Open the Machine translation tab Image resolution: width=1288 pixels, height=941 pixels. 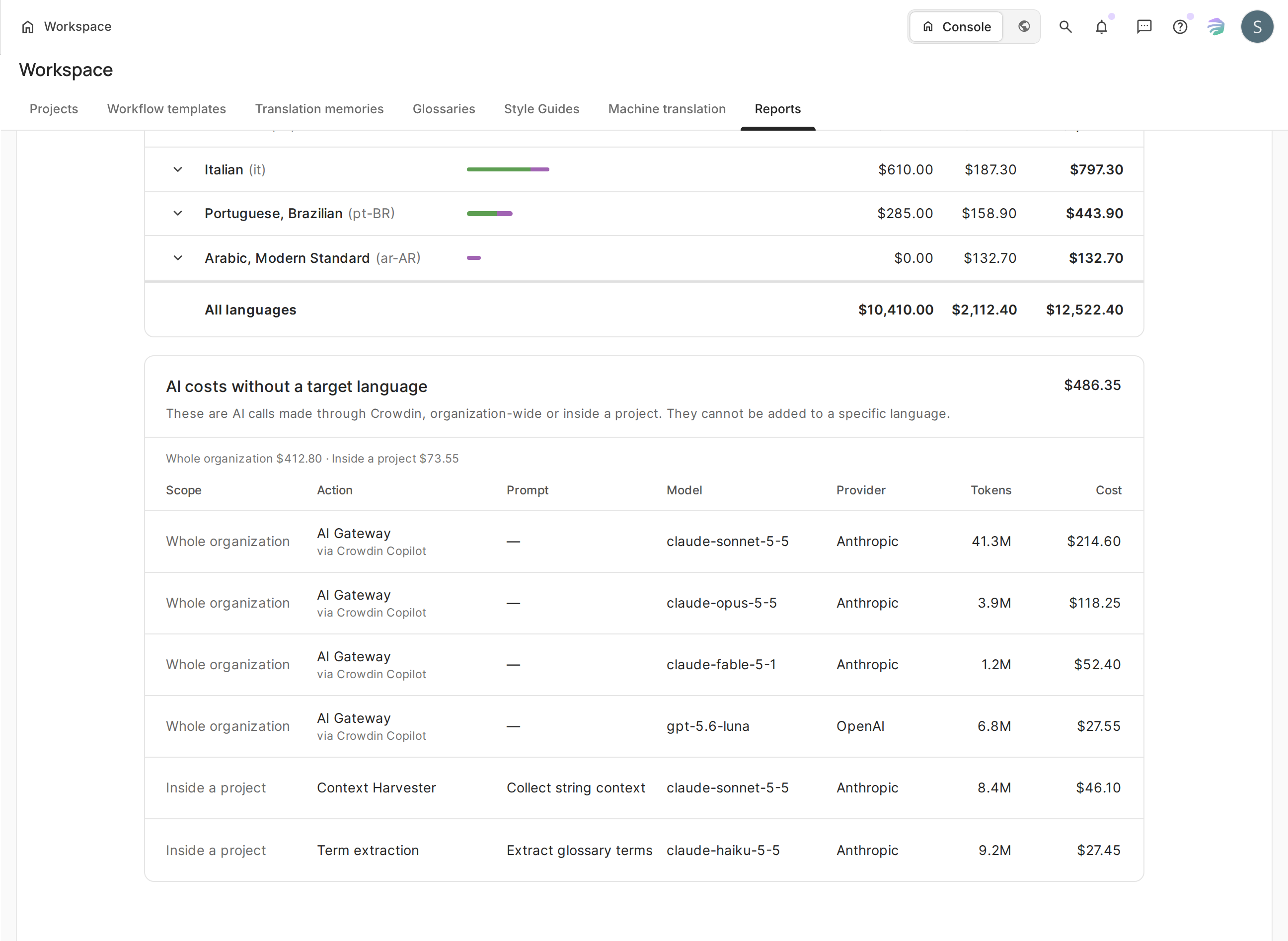(667, 109)
